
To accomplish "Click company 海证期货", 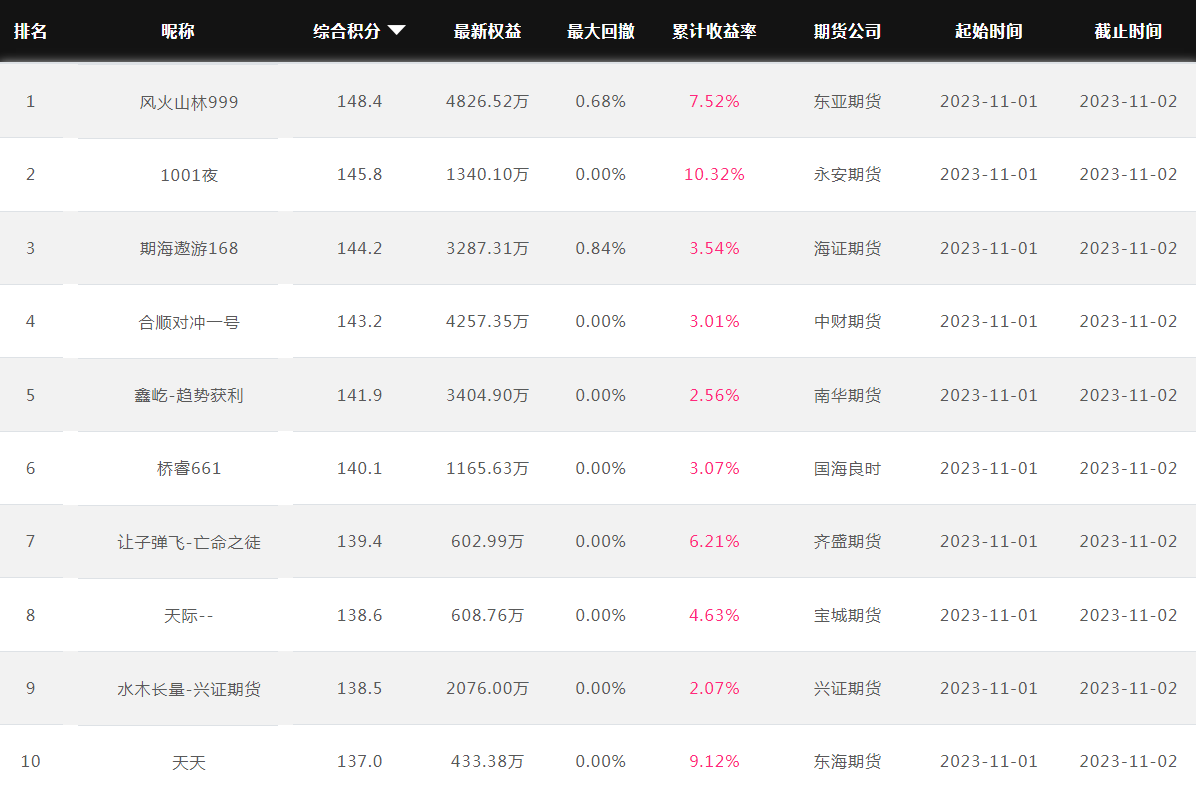I will click(x=847, y=249).
